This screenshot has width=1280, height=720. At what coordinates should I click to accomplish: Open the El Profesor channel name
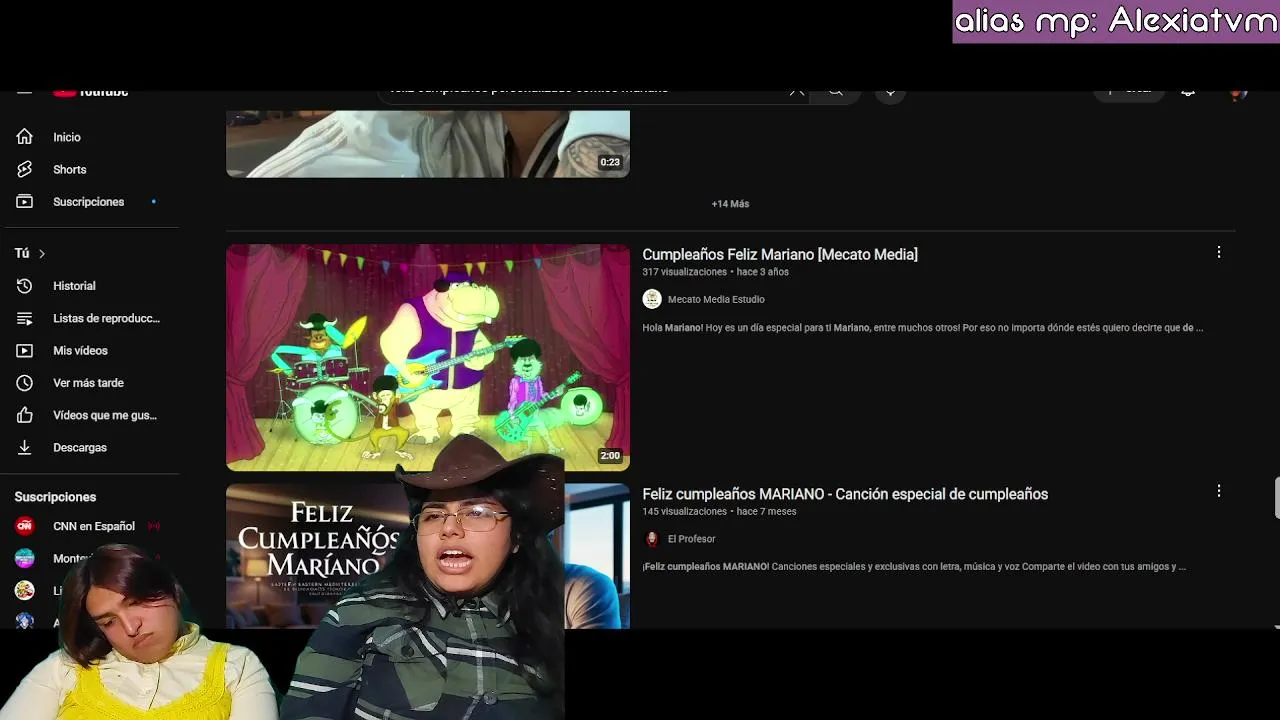(x=692, y=539)
